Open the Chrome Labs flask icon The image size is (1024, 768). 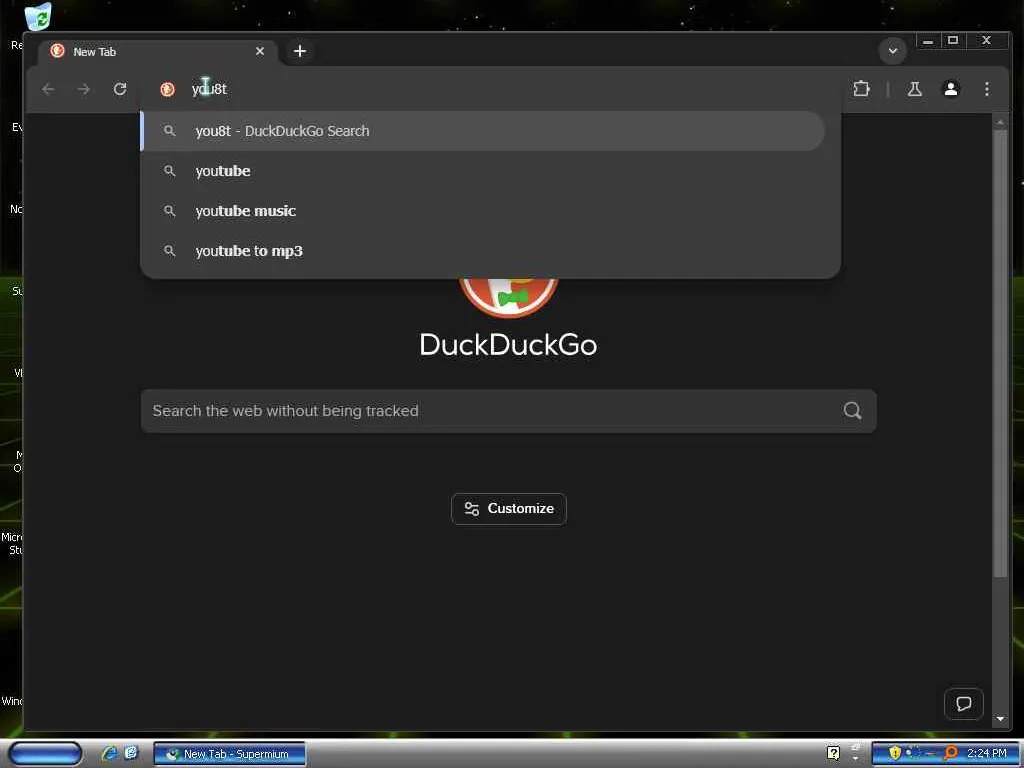(914, 89)
